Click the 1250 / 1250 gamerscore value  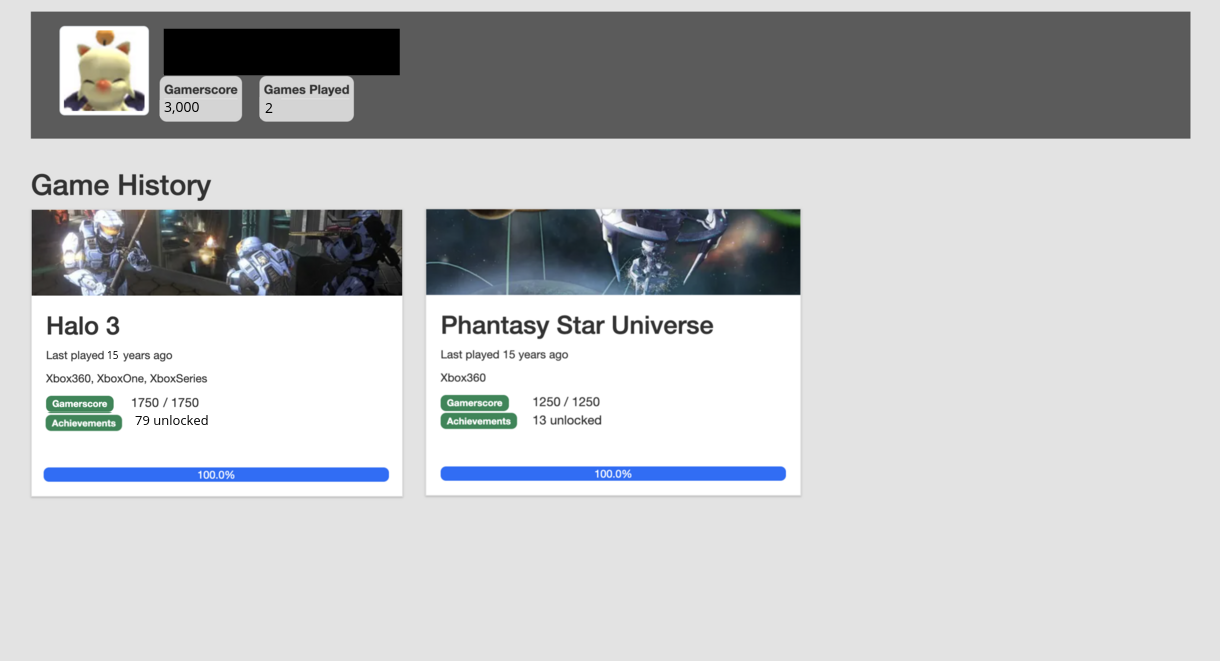point(566,402)
